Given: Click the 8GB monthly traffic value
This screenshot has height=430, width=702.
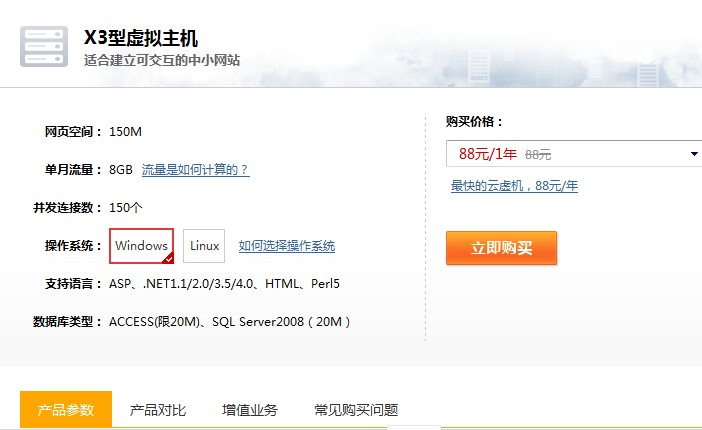Looking at the screenshot, I should tap(121, 170).
